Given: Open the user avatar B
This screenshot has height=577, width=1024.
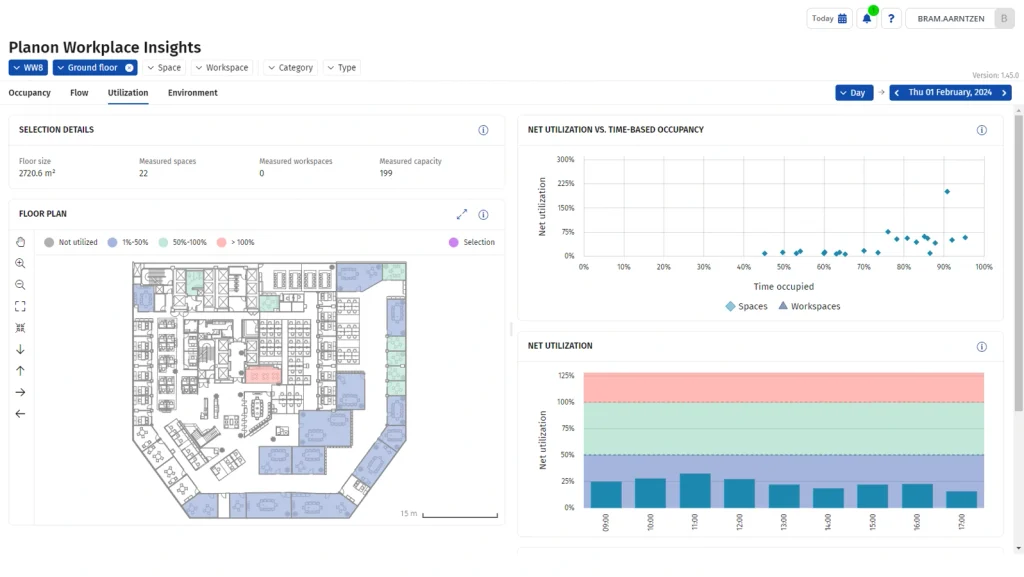Looking at the screenshot, I should (1004, 18).
